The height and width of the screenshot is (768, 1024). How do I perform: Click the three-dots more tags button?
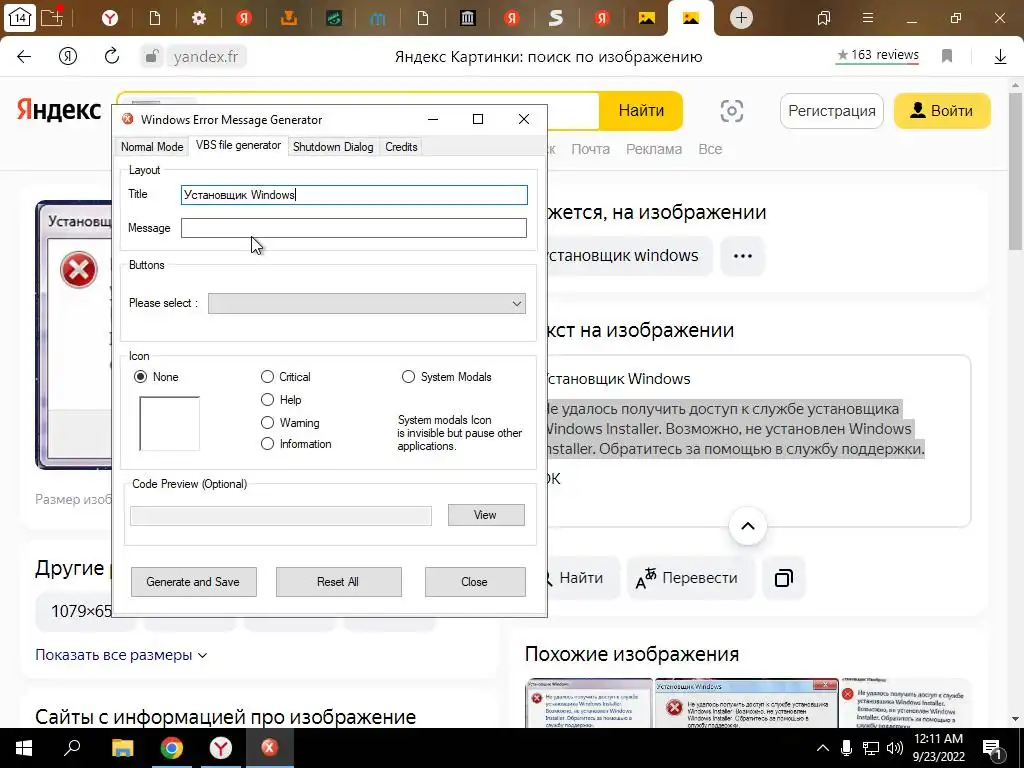pyautogui.click(x=743, y=256)
